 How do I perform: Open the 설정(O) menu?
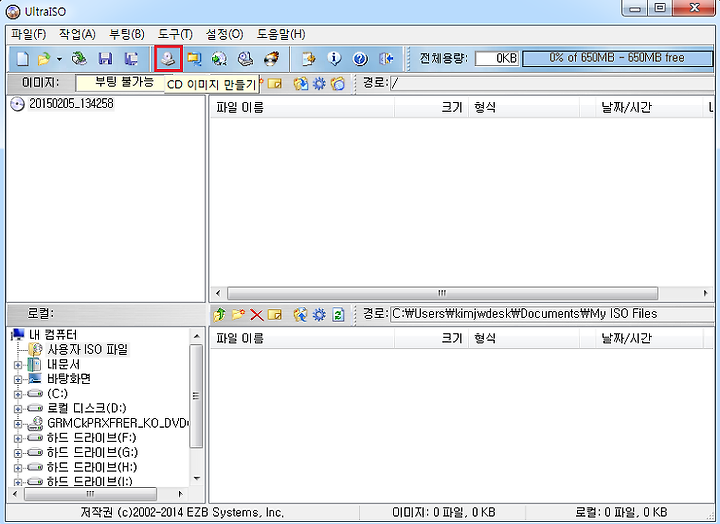(224, 34)
